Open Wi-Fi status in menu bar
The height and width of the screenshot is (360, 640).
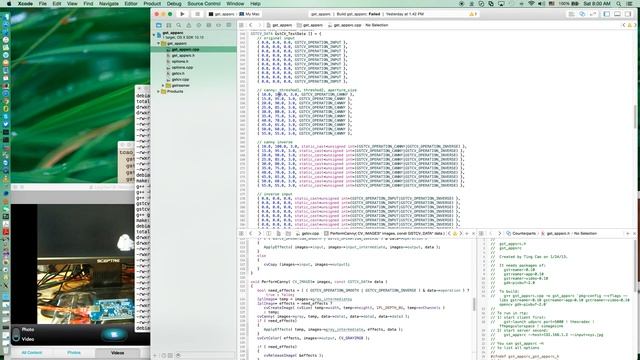531,3
